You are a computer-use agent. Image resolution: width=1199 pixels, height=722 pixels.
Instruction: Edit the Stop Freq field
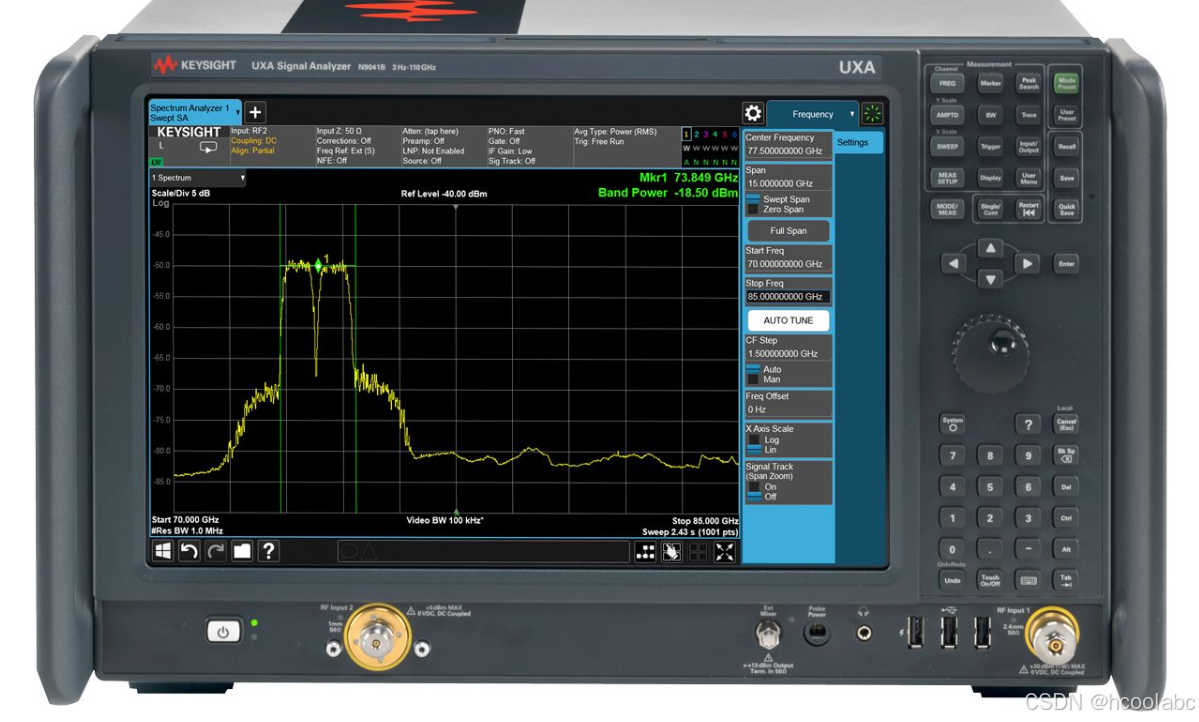point(788,291)
